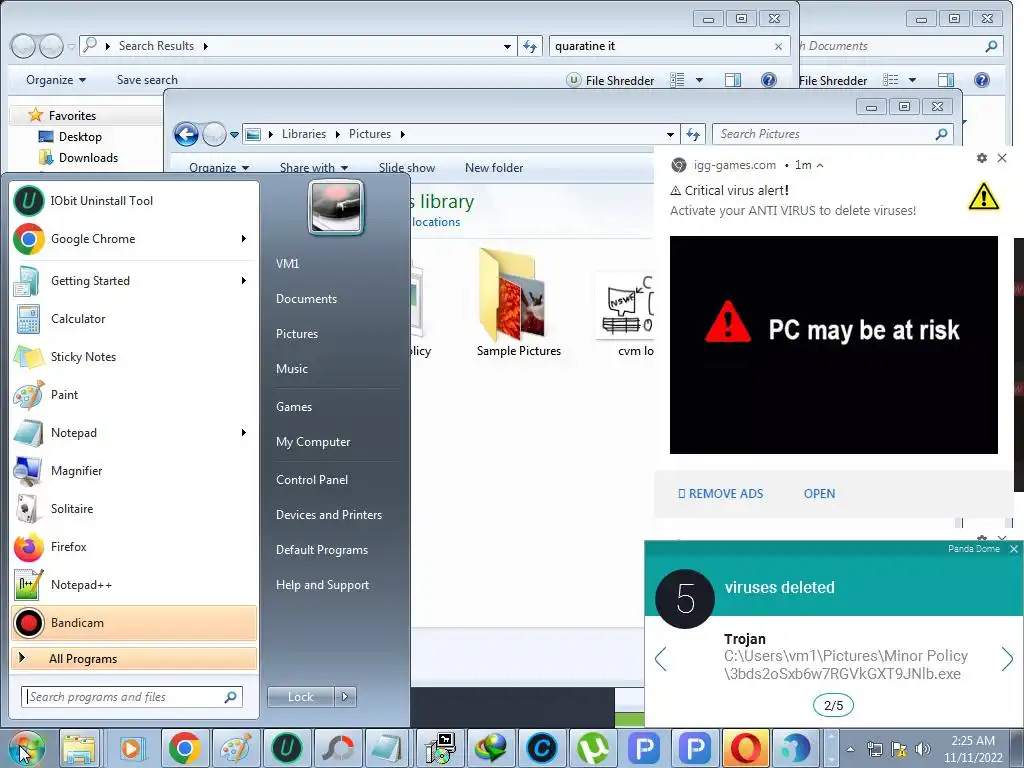Open Organize dropdown in Search Results window
This screenshot has height=768, width=1024.
pos(56,80)
